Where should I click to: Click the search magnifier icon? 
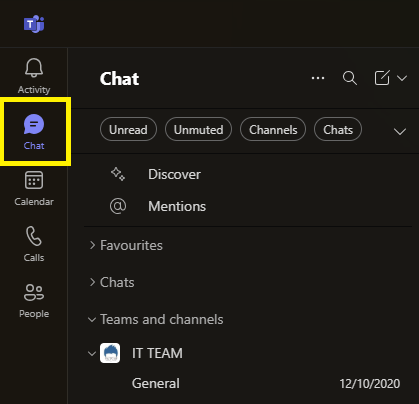click(x=350, y=78)
